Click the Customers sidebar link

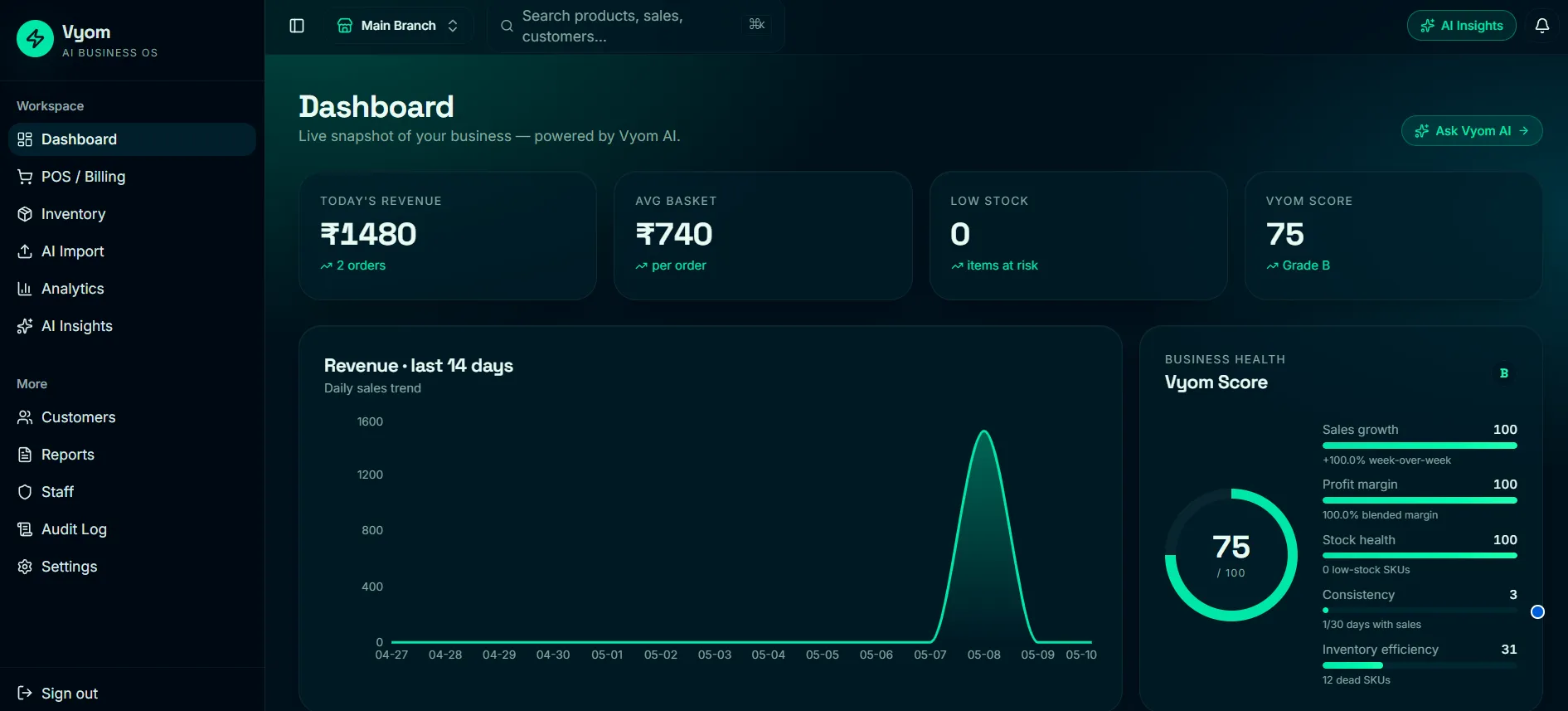tap(132, 417)
